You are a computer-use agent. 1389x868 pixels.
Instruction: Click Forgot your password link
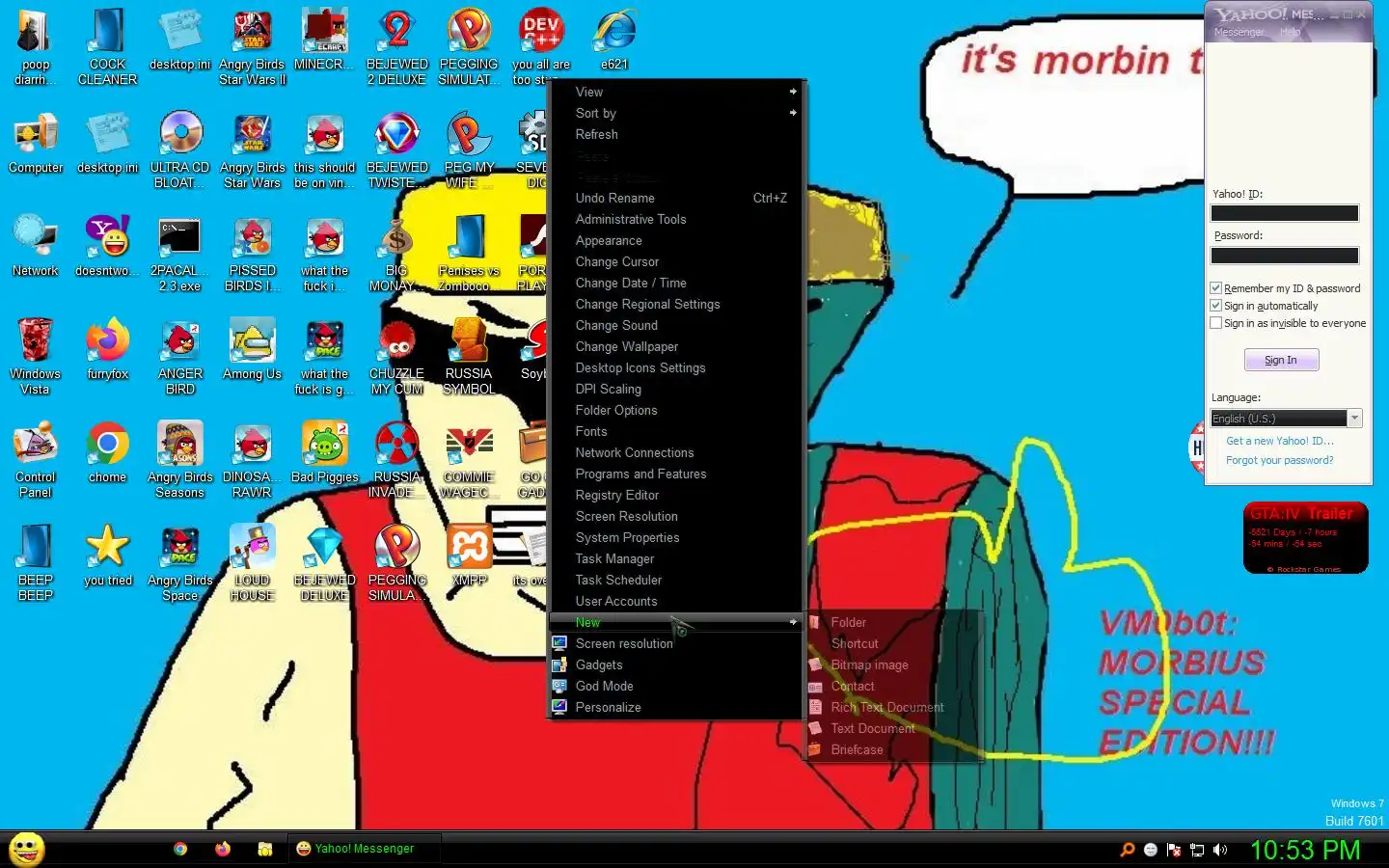1279,460
